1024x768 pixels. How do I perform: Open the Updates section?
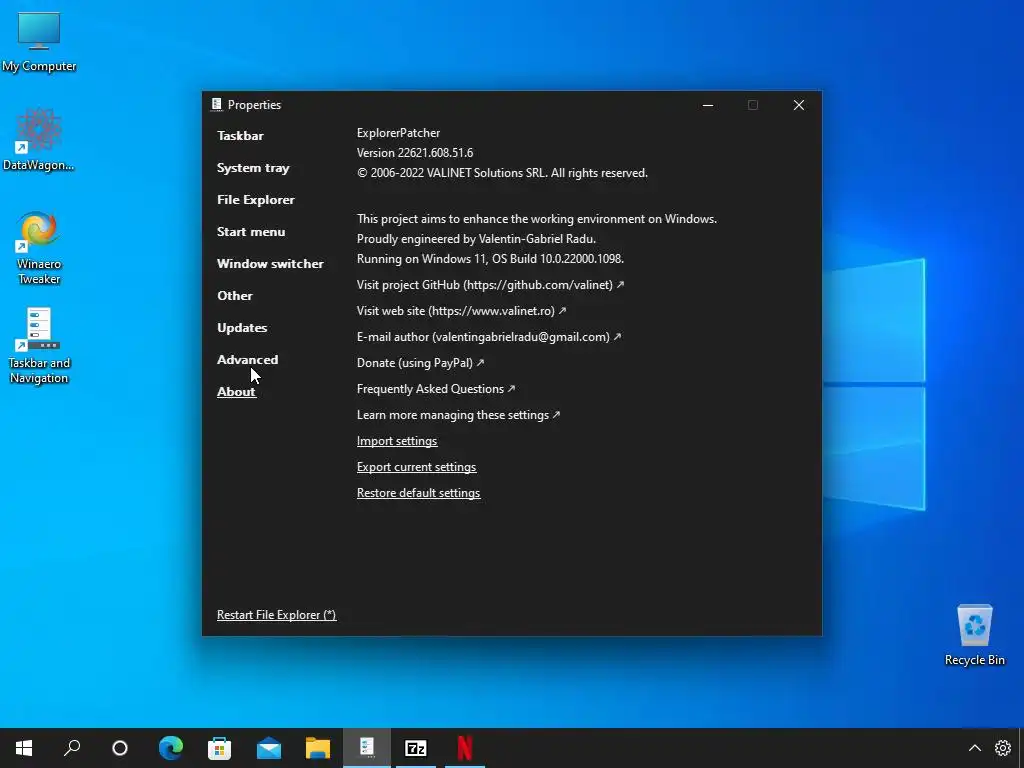point(242,328)
